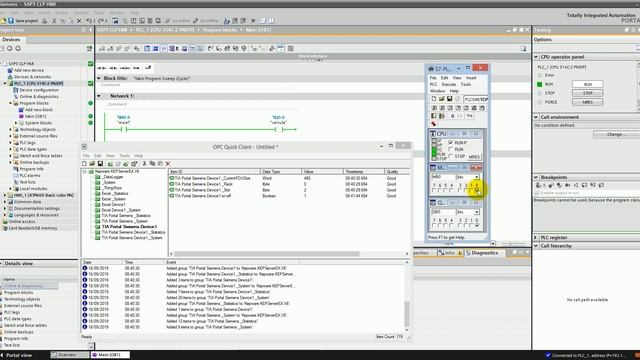Click the collapse Project tree arrow icon
The image size is (640, 360).
pyautogui.click(x=91, y=30)
